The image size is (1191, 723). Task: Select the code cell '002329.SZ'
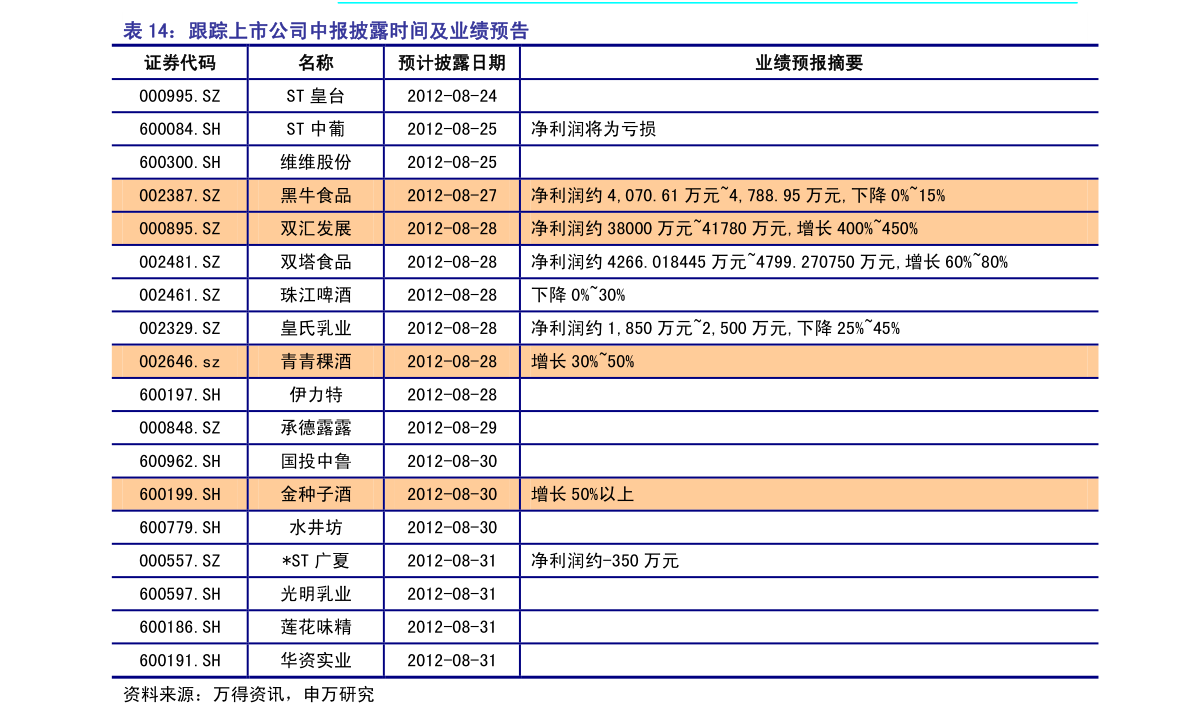coord(180,329)
